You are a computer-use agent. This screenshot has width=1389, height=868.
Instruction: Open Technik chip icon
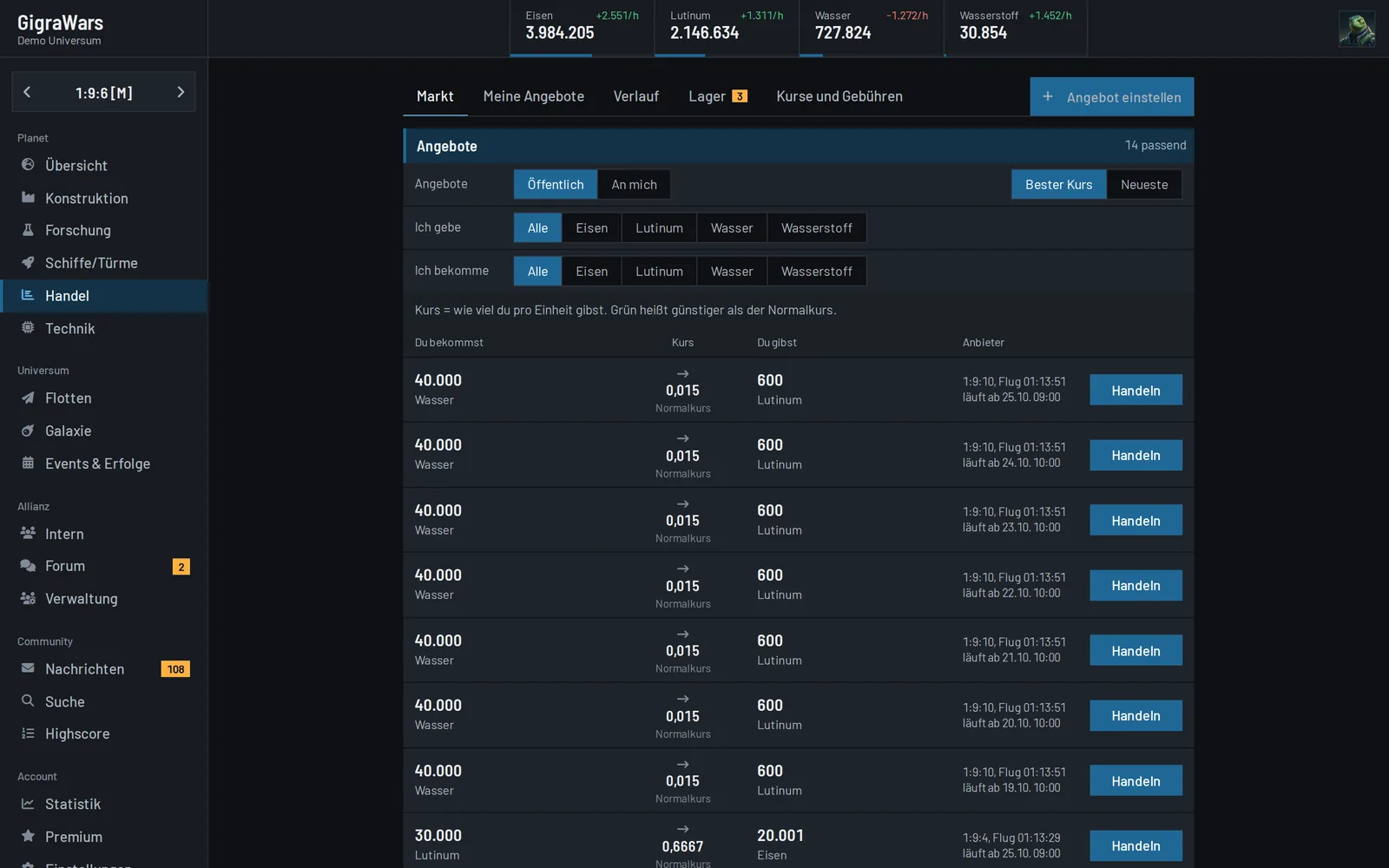click(28, 327)
